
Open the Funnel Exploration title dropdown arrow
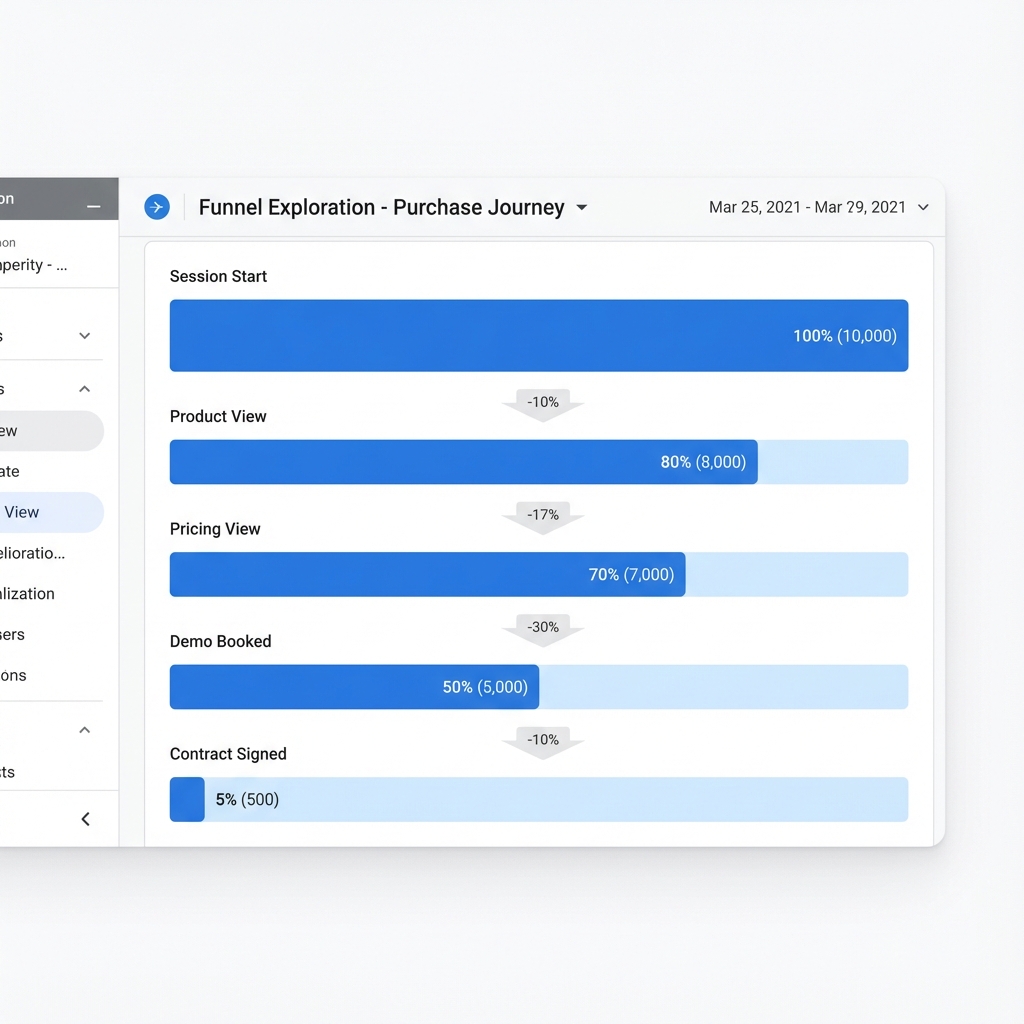tap(581, 208)
